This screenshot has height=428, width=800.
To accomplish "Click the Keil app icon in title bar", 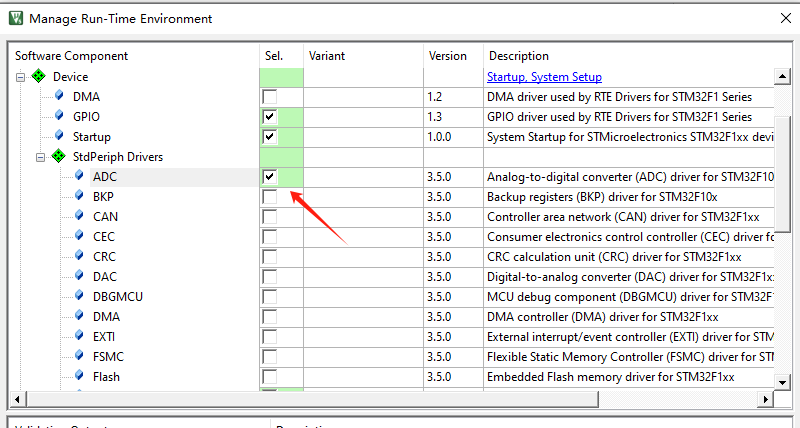I will click(16, 18).
